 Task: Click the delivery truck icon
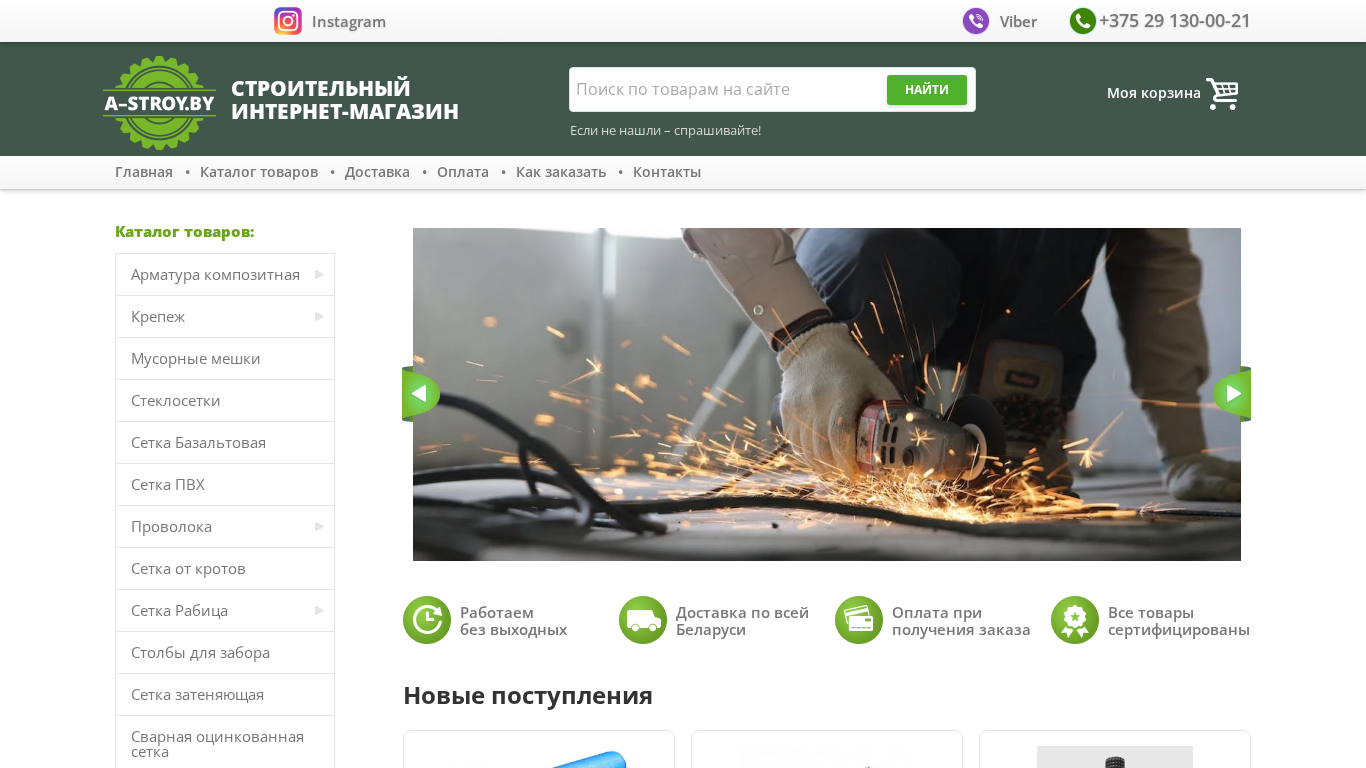click(x=643, y=620)
